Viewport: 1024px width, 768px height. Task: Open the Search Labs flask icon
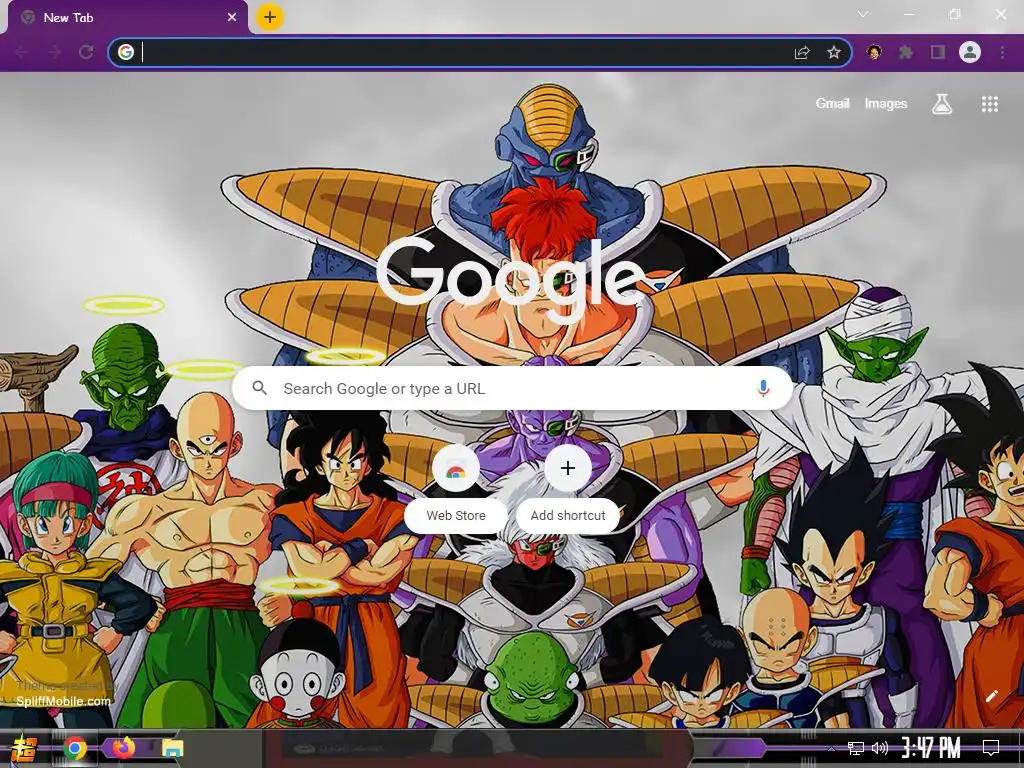942,103
